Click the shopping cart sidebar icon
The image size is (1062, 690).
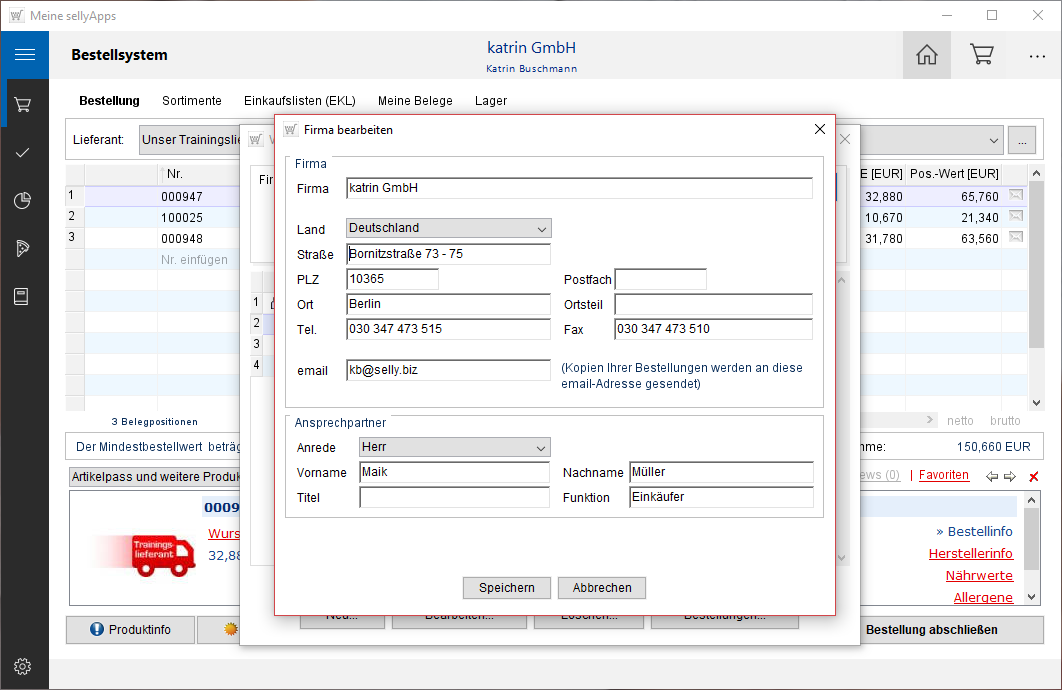pos(24,104)
